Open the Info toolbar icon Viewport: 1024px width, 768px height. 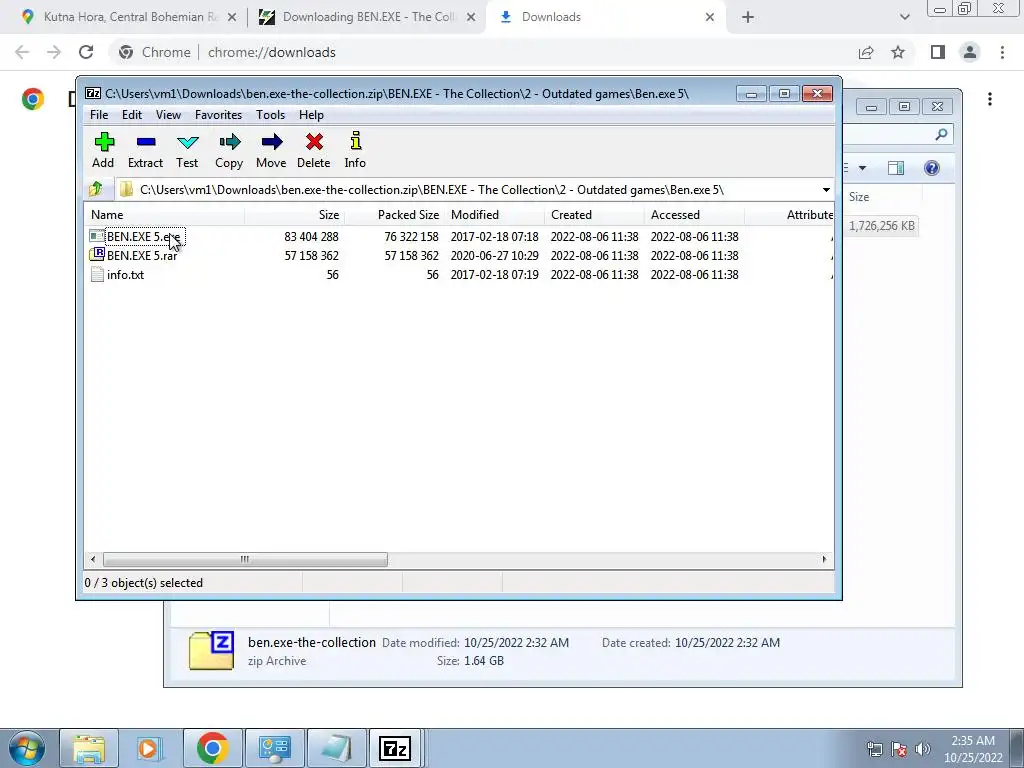[x=355, y=150]
